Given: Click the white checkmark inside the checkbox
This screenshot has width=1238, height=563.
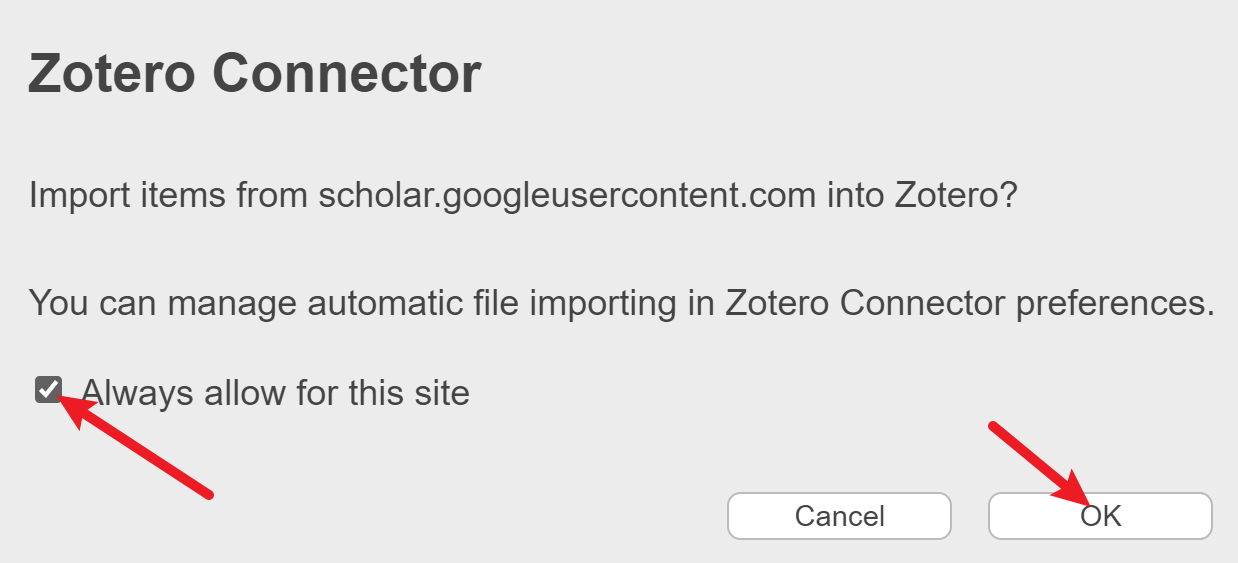Looking at the screenshot, I should [48, 389].
